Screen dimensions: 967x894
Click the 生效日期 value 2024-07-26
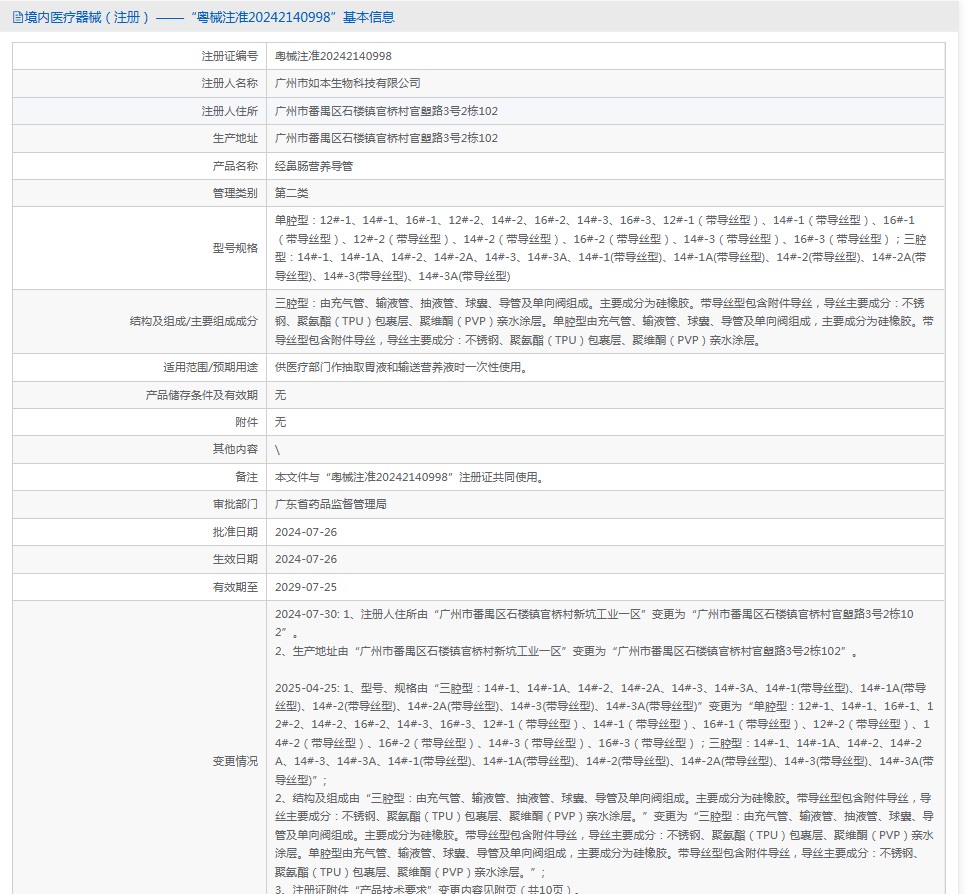(306, 559)
